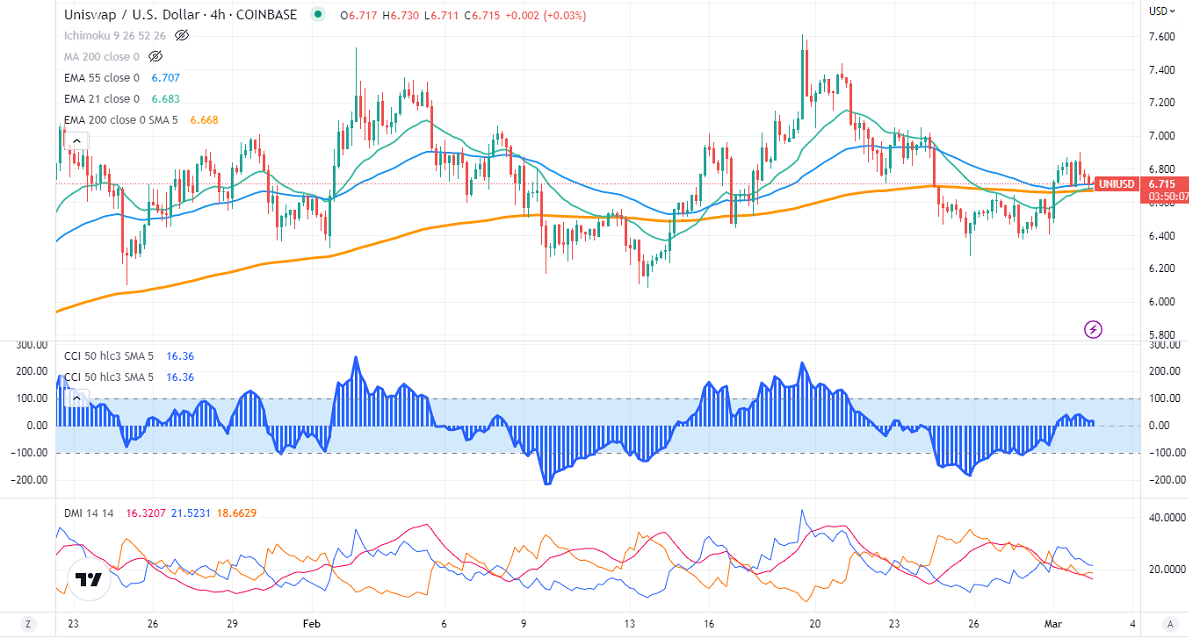
Task: Click the 7.000 level on price scale
Action: [x=1161, y=136]
